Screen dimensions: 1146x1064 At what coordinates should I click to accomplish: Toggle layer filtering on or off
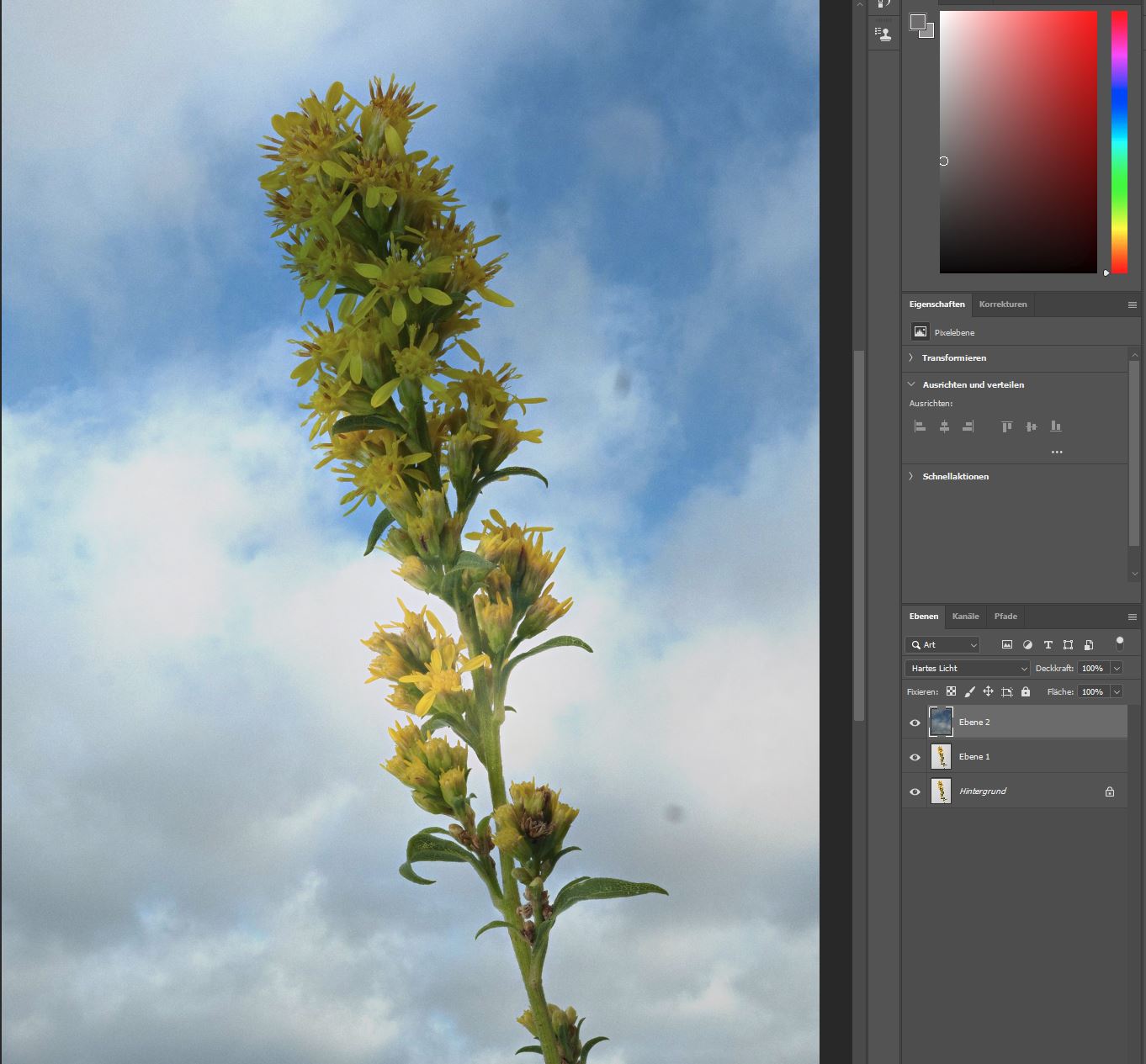(1120, 643)
